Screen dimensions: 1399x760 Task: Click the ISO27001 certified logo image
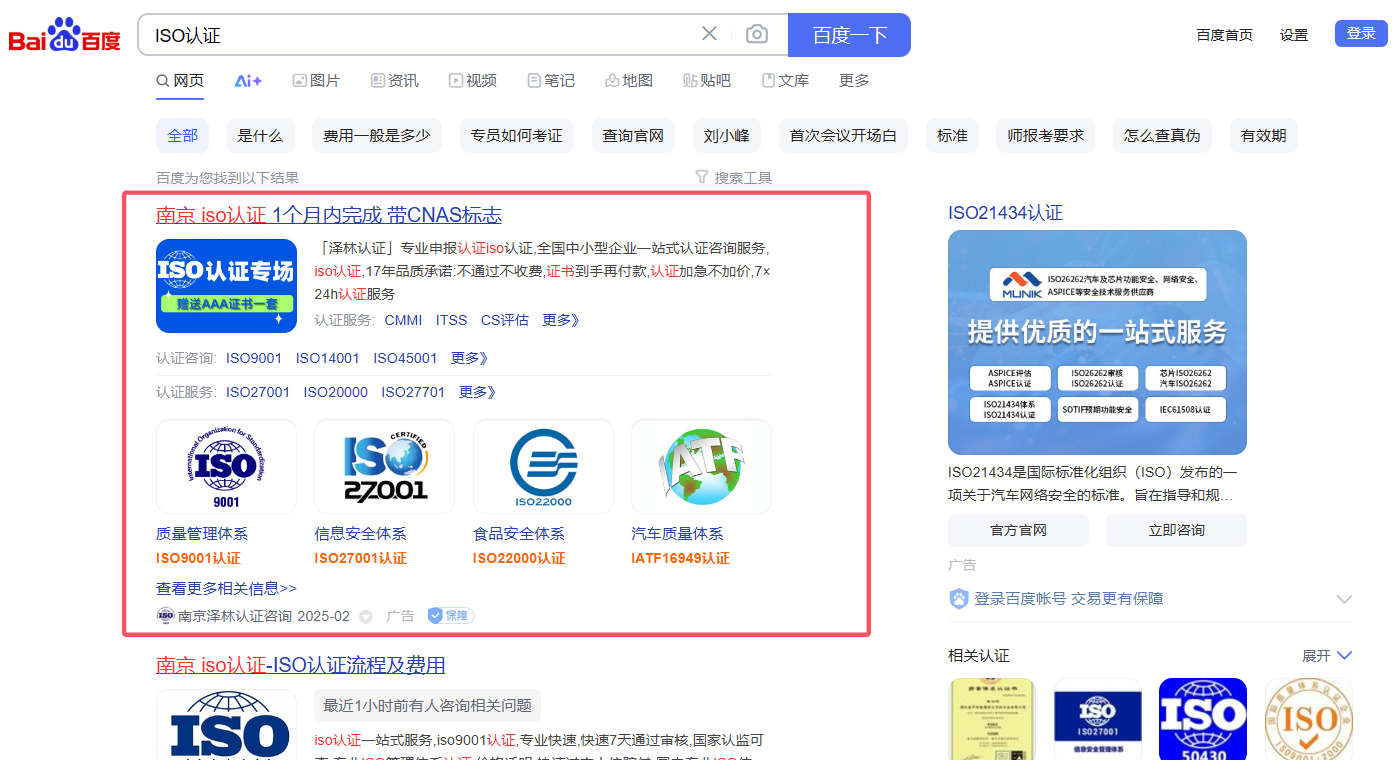tap(384, 466)
